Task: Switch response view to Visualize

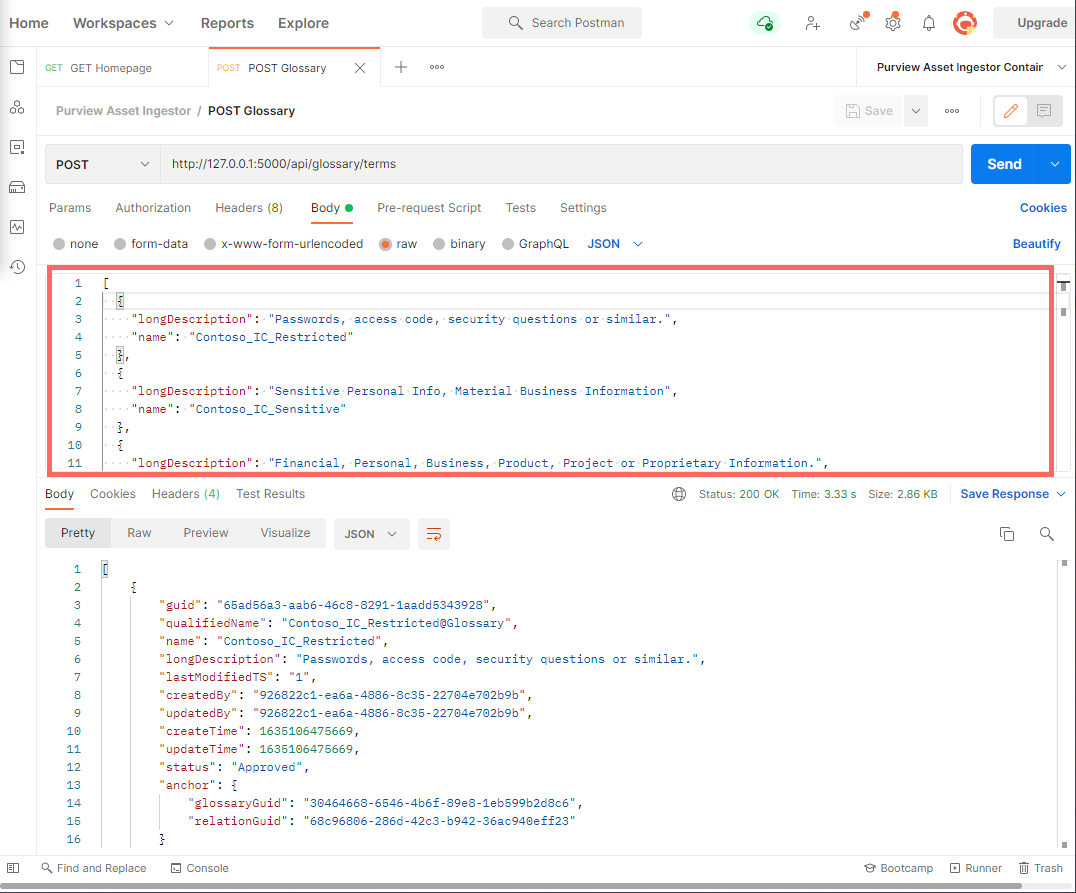Action: [x=285, y=533]
